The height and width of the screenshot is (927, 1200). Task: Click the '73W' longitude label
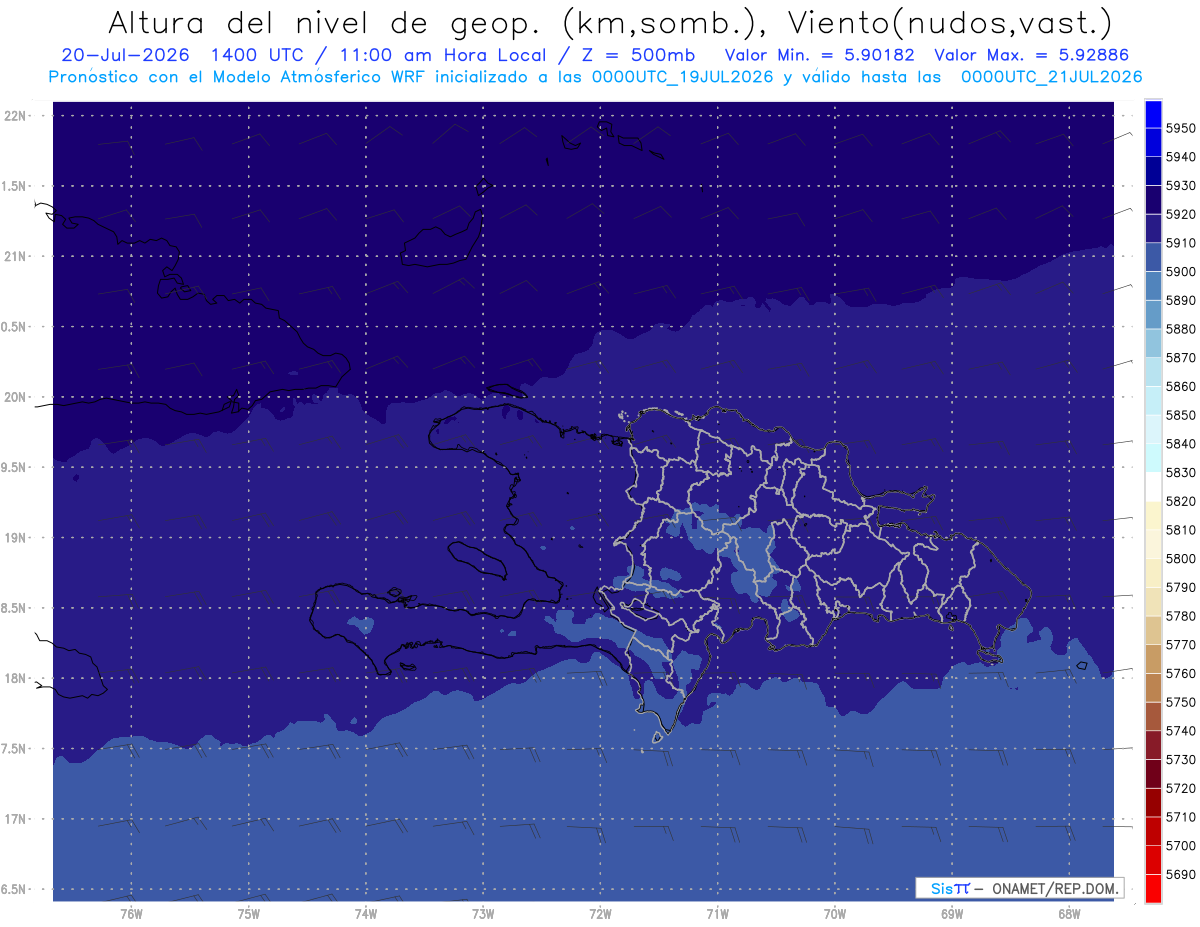click(x=483, y=913)
